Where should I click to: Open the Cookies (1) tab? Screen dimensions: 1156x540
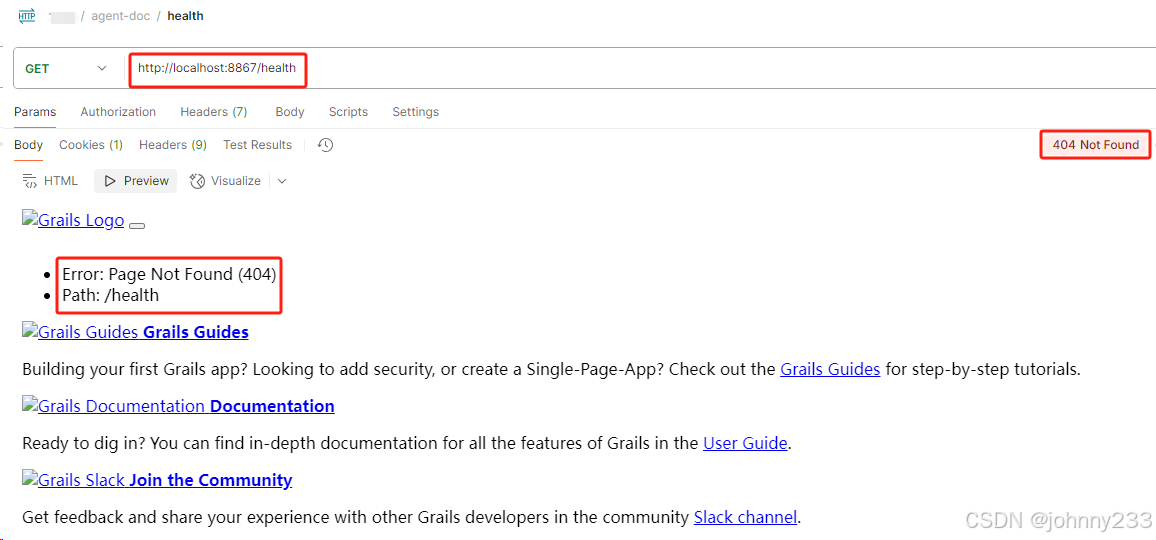coord(91,145)
